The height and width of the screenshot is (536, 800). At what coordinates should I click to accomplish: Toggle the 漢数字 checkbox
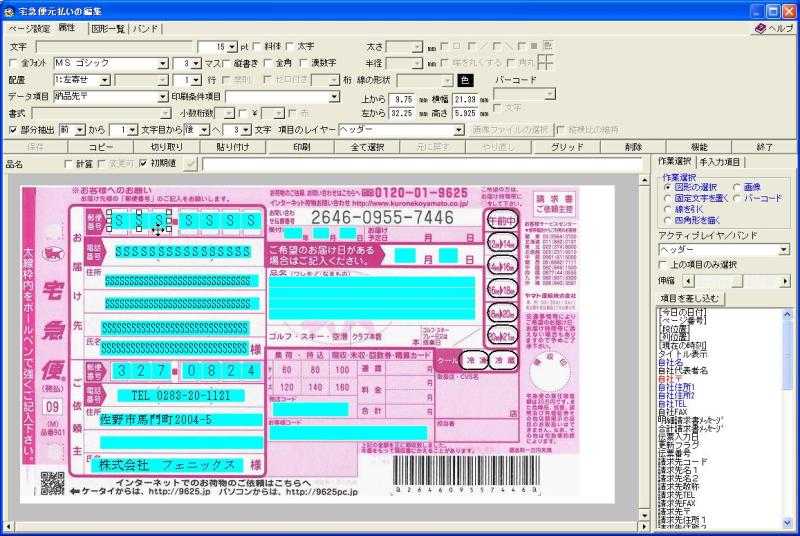tap(304, 63)
